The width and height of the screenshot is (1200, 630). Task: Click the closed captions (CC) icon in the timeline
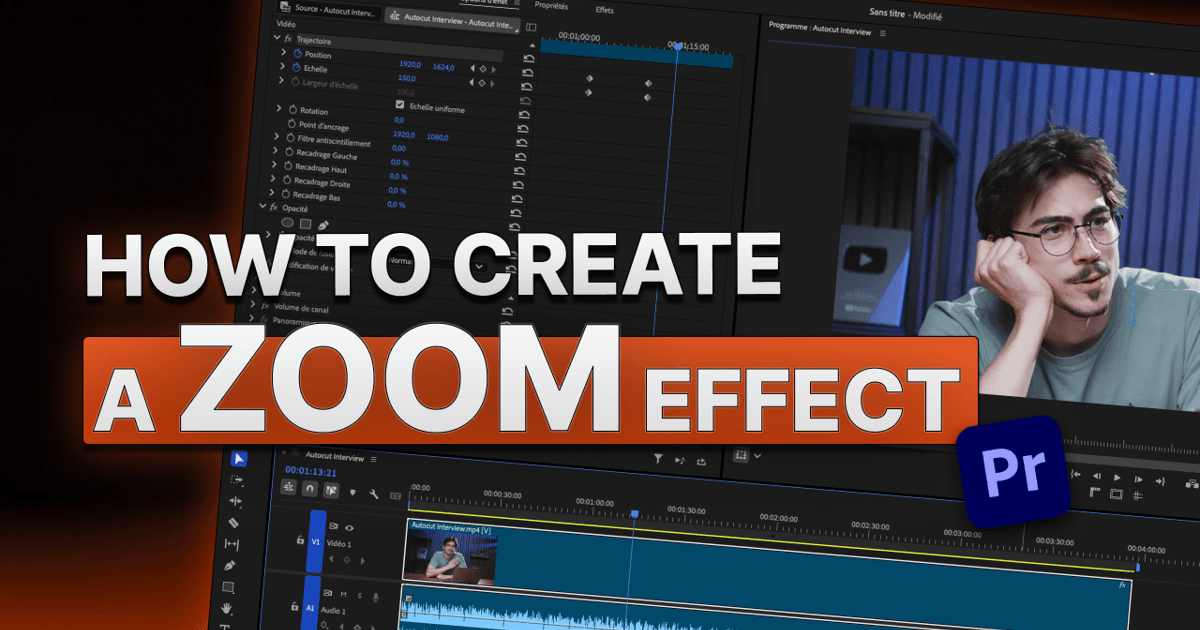point(395,497)
